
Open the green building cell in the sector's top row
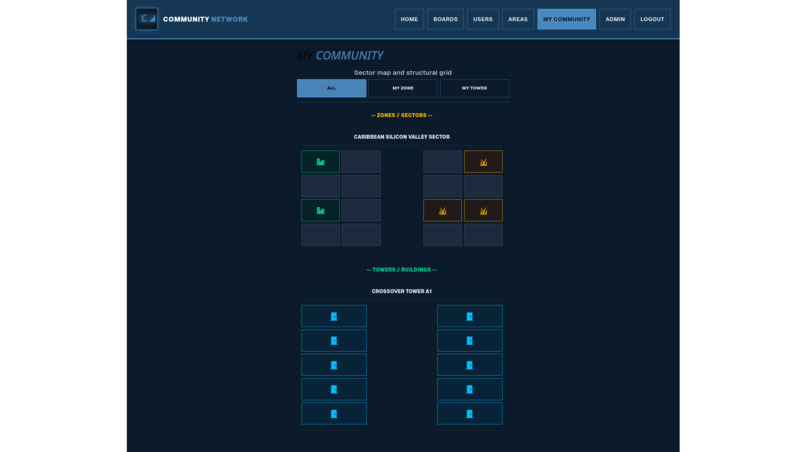(x=320, y=161)
